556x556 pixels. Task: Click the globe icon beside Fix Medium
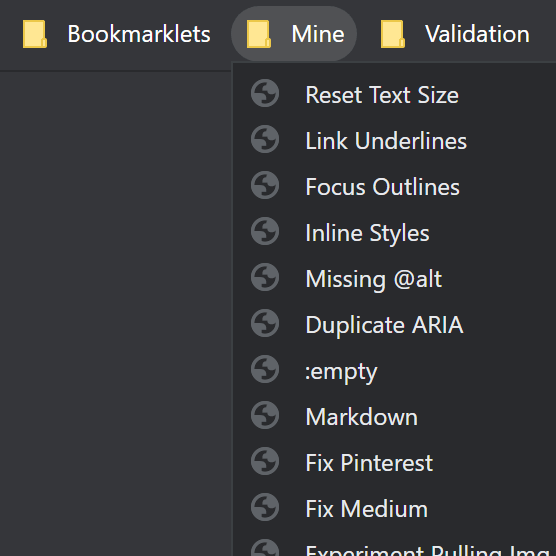[265, 507]
